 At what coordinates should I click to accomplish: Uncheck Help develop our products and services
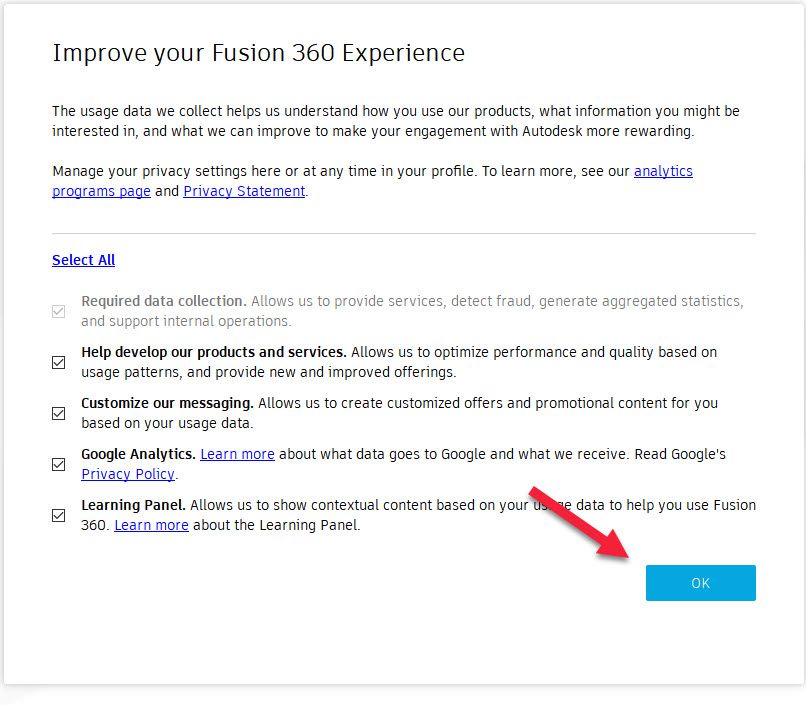(x=59, y=362)
